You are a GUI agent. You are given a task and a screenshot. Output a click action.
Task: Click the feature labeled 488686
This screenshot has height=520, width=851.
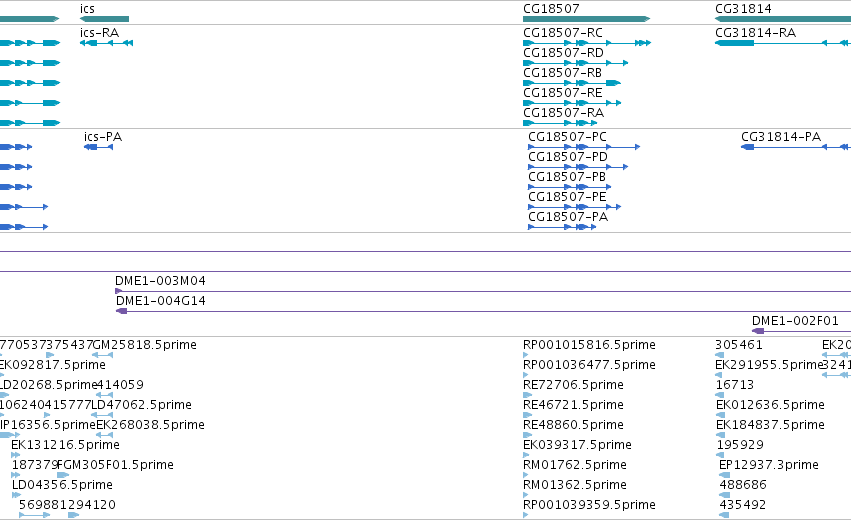pyautogui.click(x=742, y=485)
